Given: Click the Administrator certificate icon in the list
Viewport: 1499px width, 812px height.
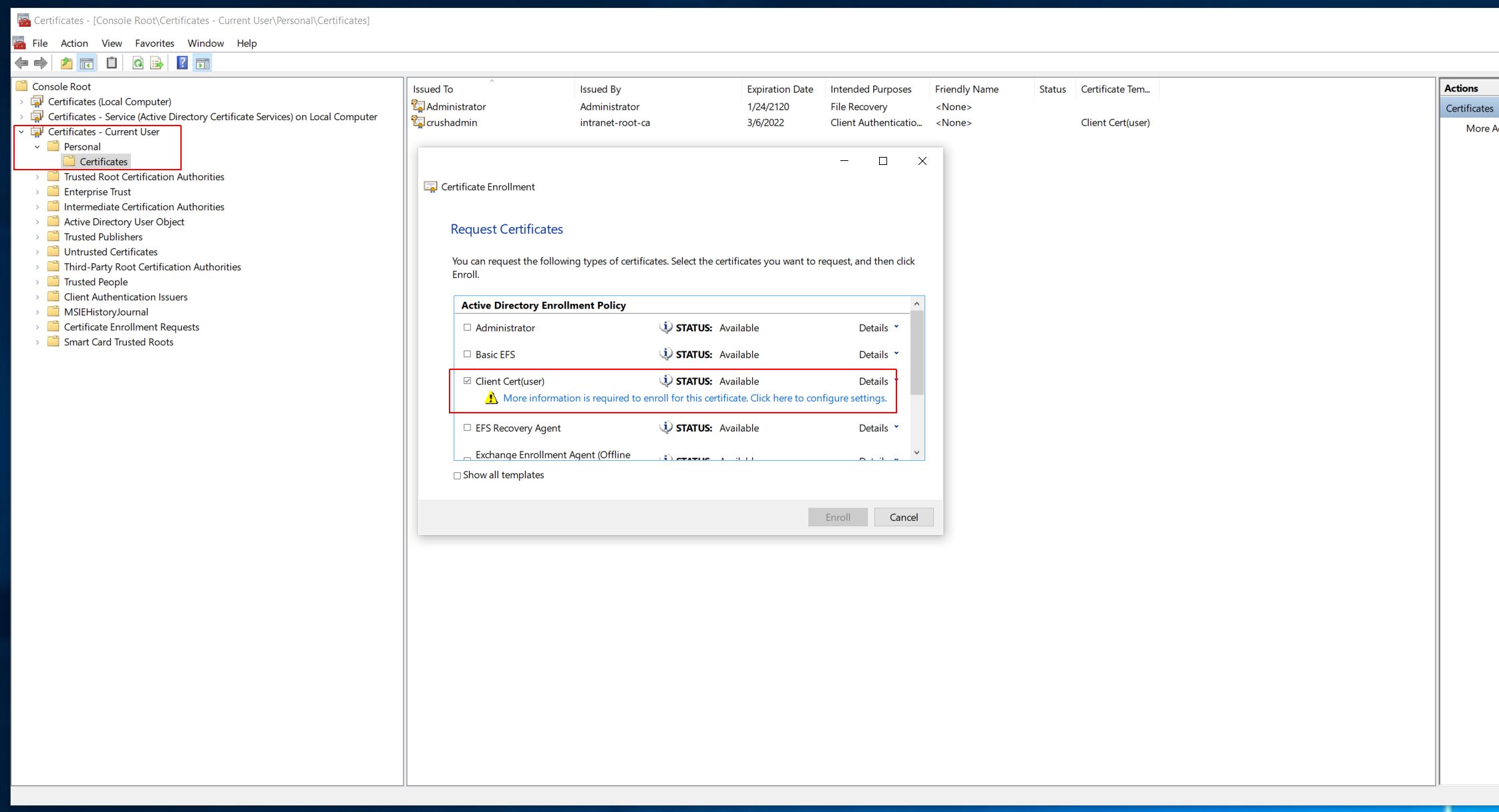Looking at the screenshot, I should (x=418, y=106).
